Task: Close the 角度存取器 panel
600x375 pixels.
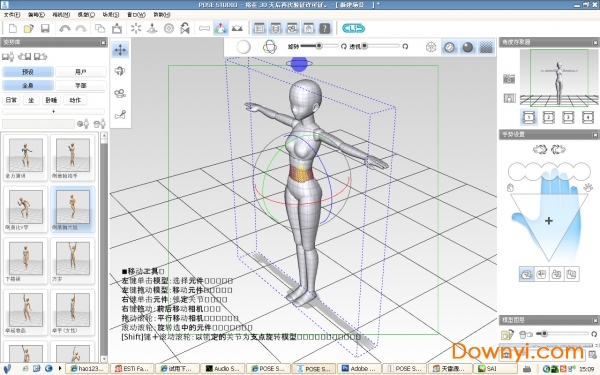Action: 595,42
